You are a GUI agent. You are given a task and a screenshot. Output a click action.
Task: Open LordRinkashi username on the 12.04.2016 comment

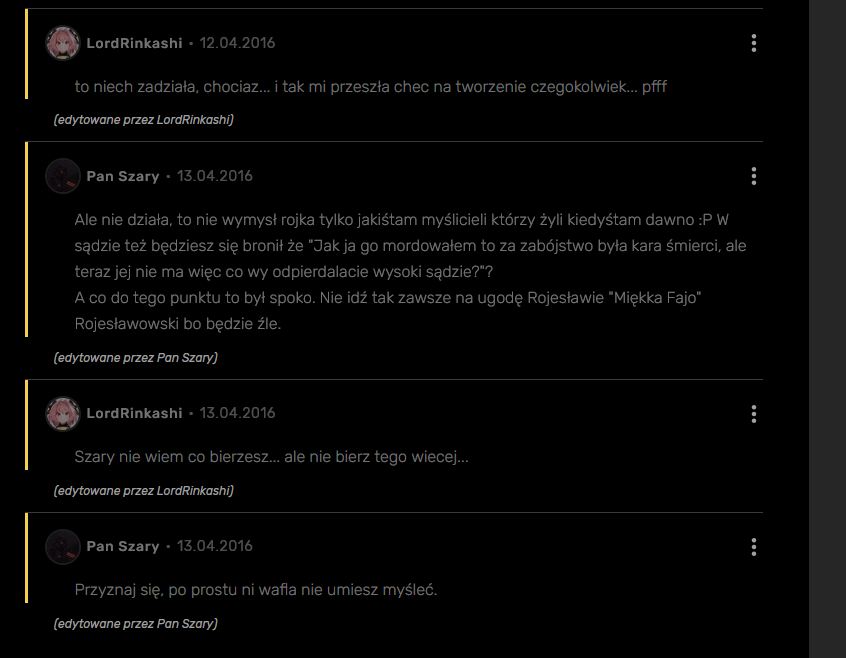[x=134, y=43]
